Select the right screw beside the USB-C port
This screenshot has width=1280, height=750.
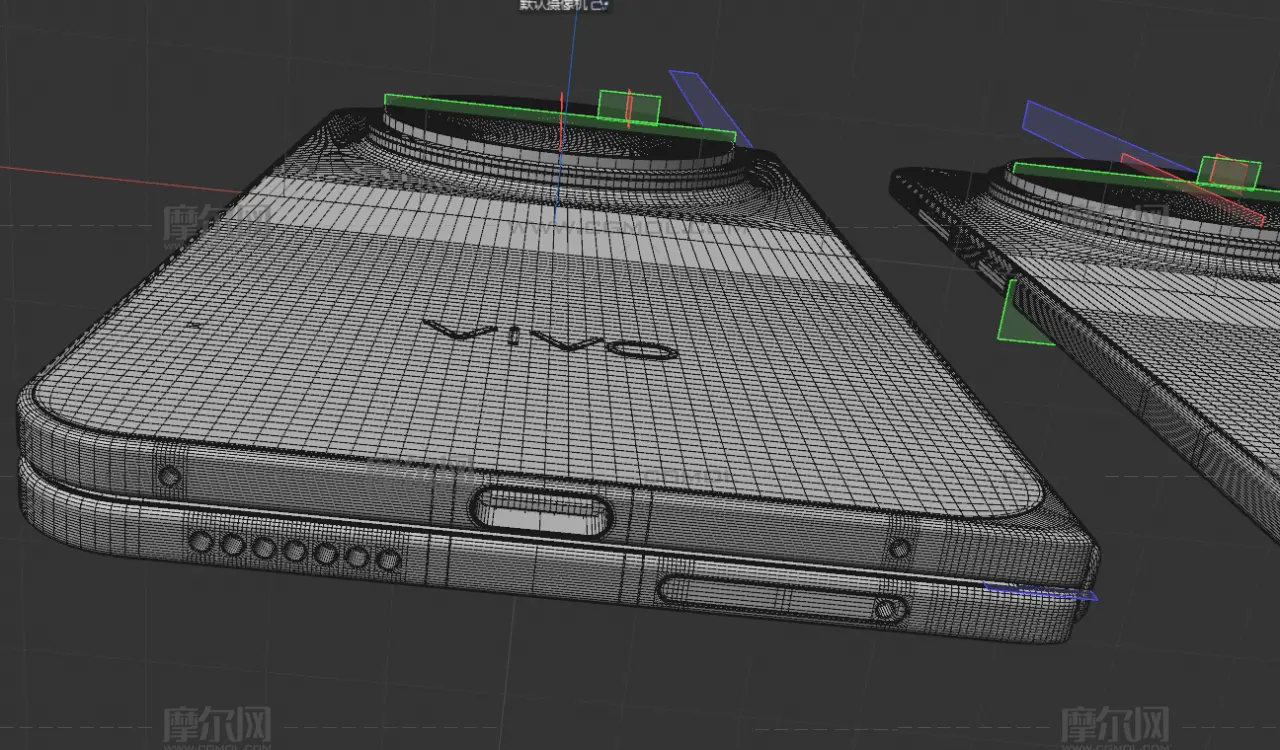click(x=900, y=547)
